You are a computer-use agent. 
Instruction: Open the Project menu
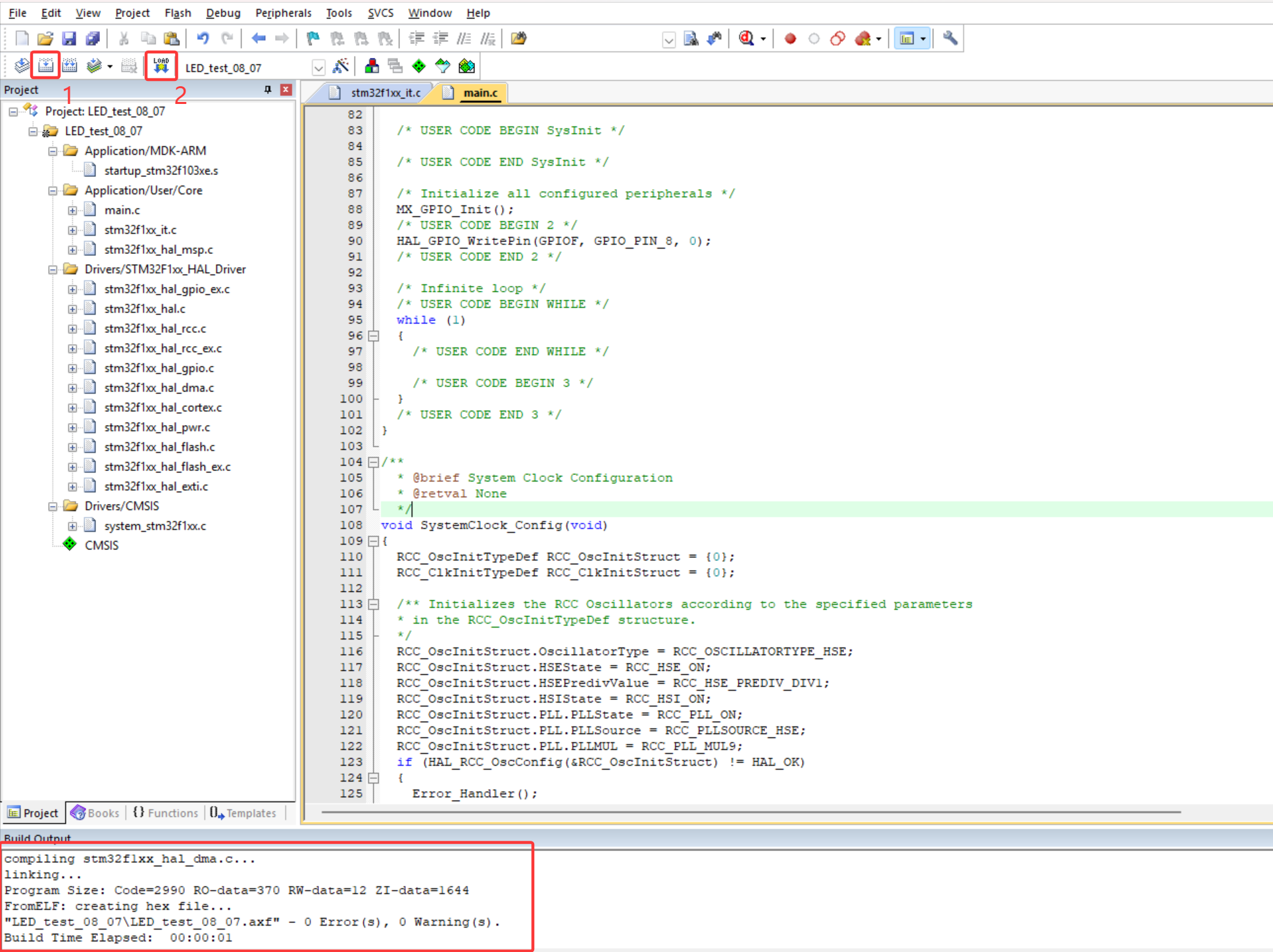[132, 13]
